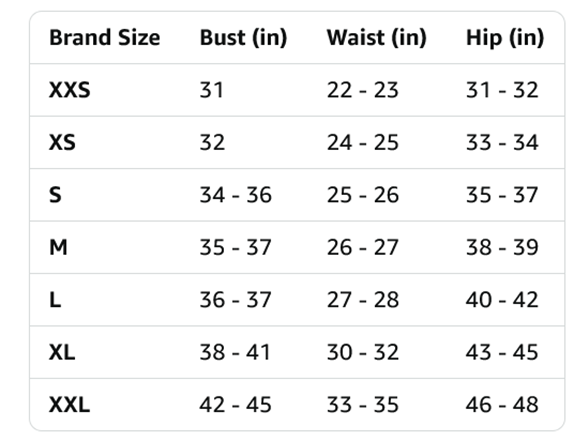Click the bust value 34 - 36
Viewport: 588px width, 441px height.
click(236, 195)
